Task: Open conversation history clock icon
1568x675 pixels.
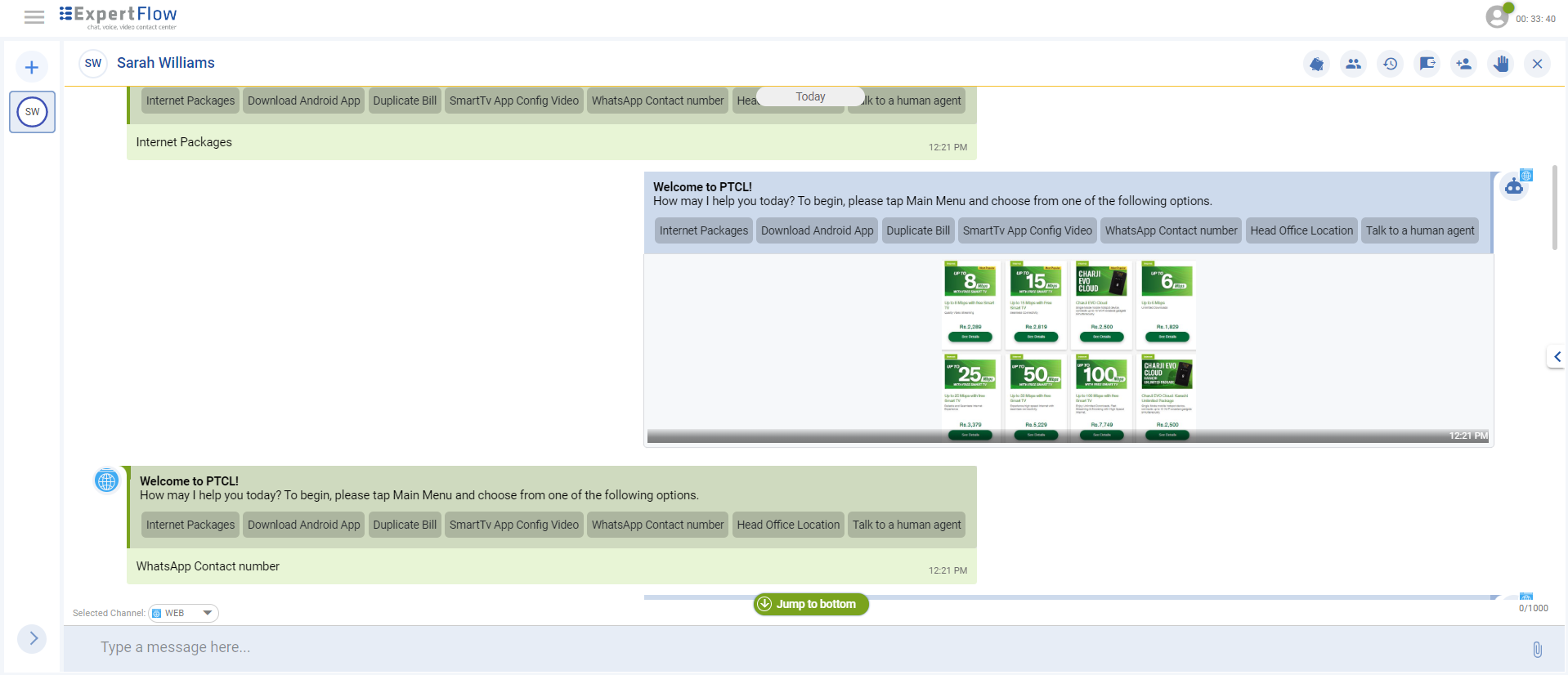Action: [x=1390, y=64]
